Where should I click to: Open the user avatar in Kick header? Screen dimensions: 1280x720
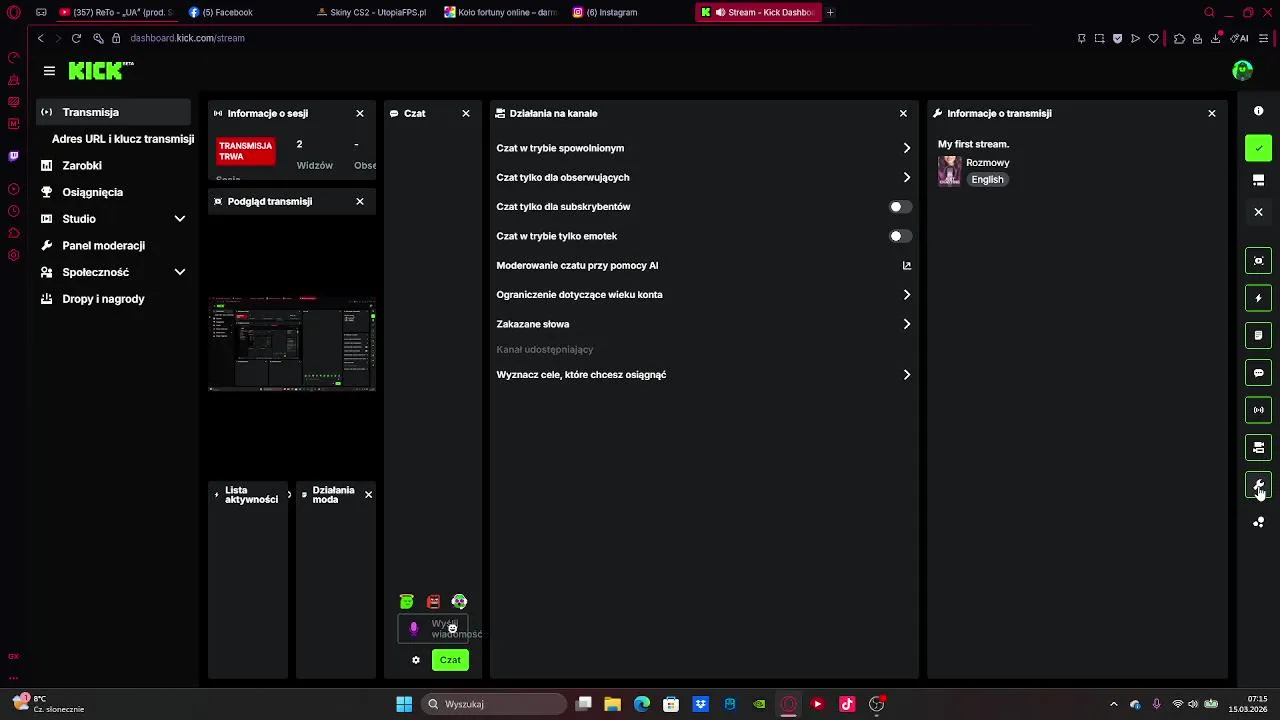tap(1242, 70)
